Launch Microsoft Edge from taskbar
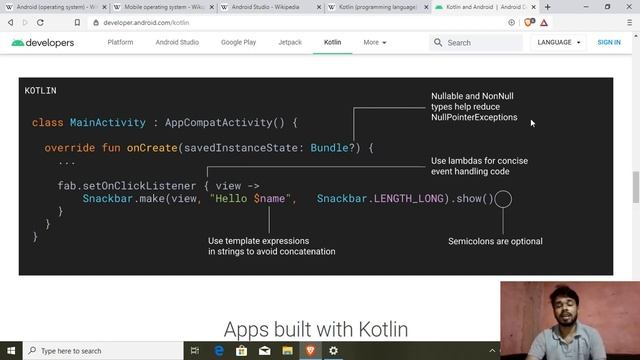640x360 pixels. pyautogui.click(x=219, y=351)
